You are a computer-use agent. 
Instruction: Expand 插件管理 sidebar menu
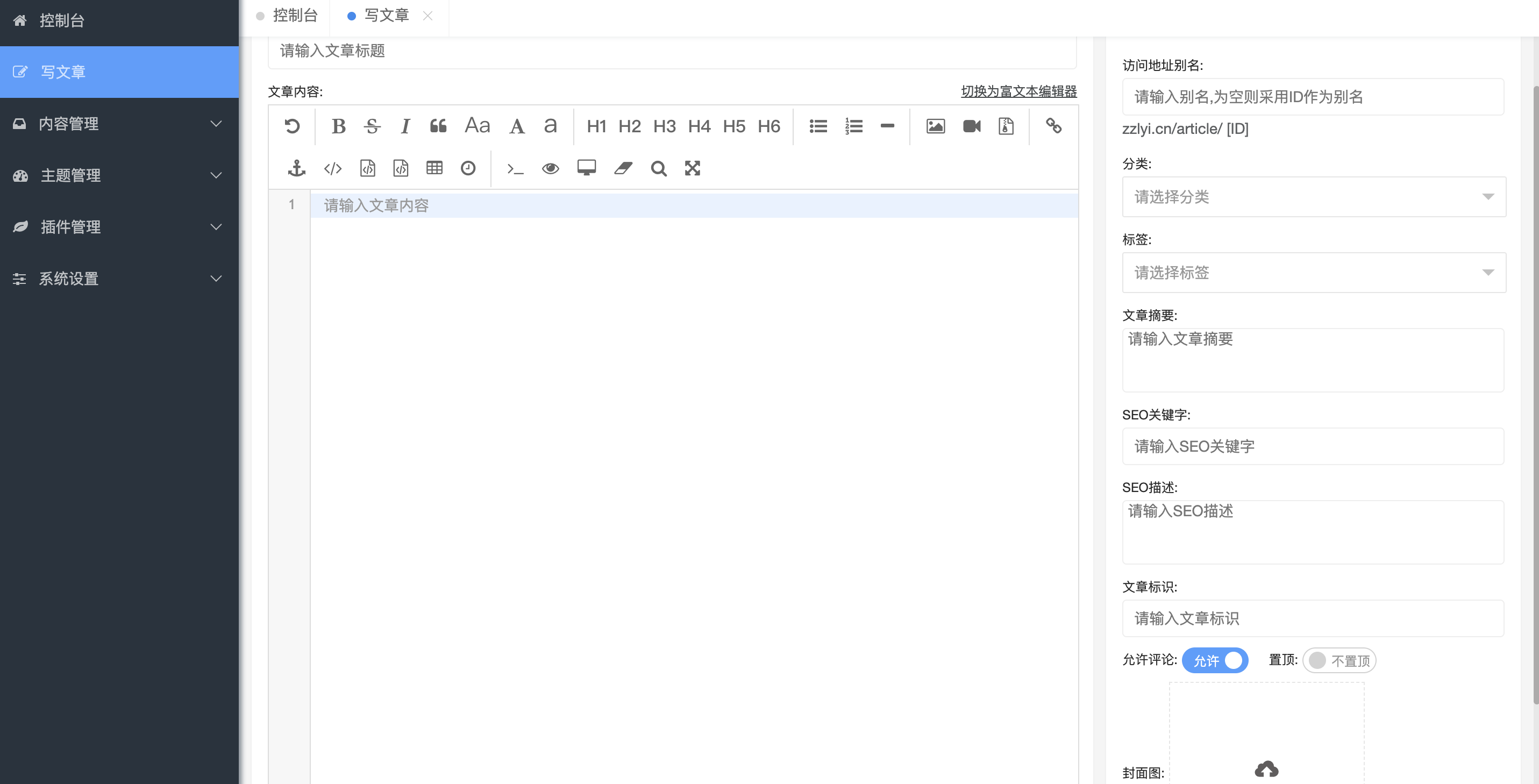(119, 227)
